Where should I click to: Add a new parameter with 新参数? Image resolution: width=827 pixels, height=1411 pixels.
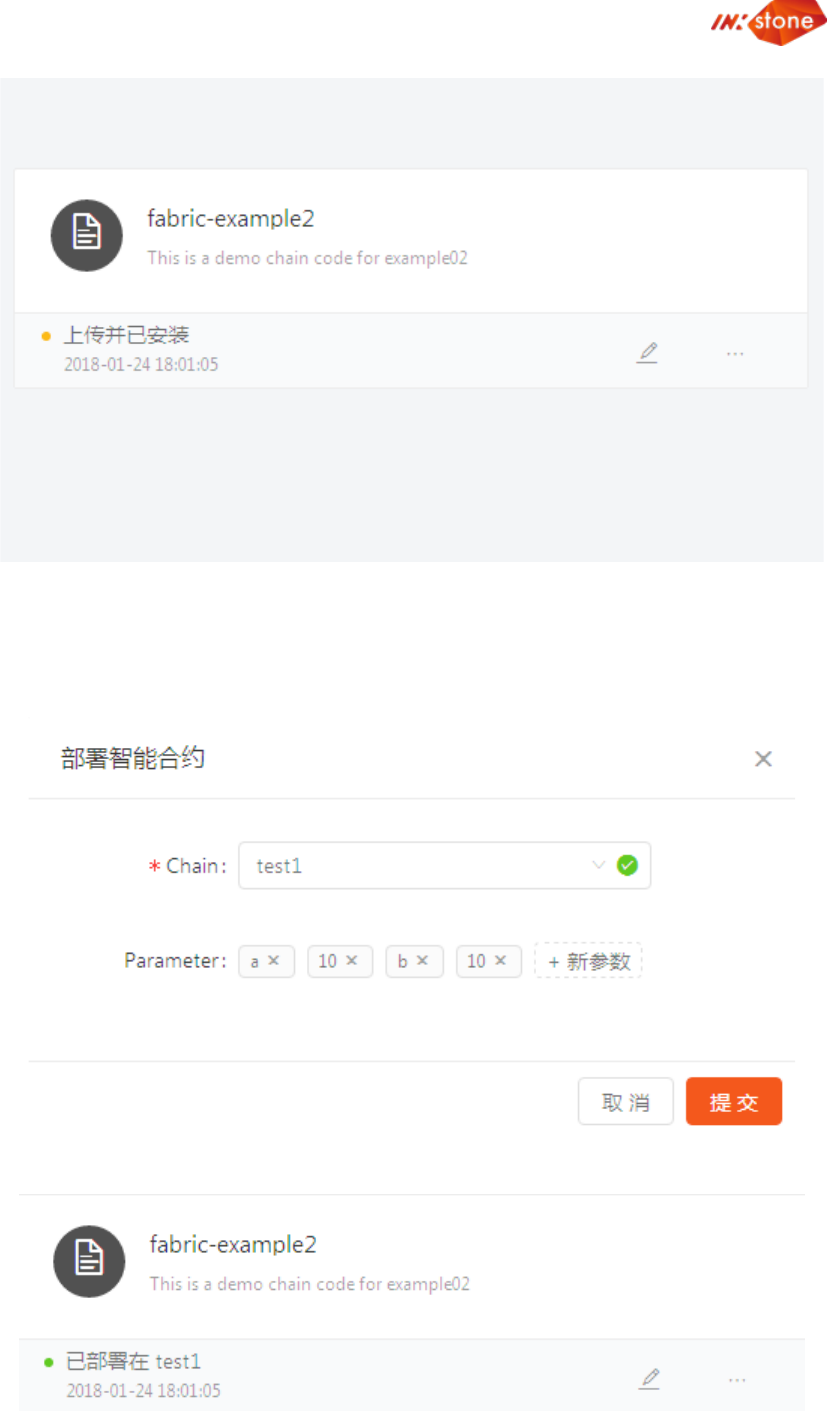(589, 961)
